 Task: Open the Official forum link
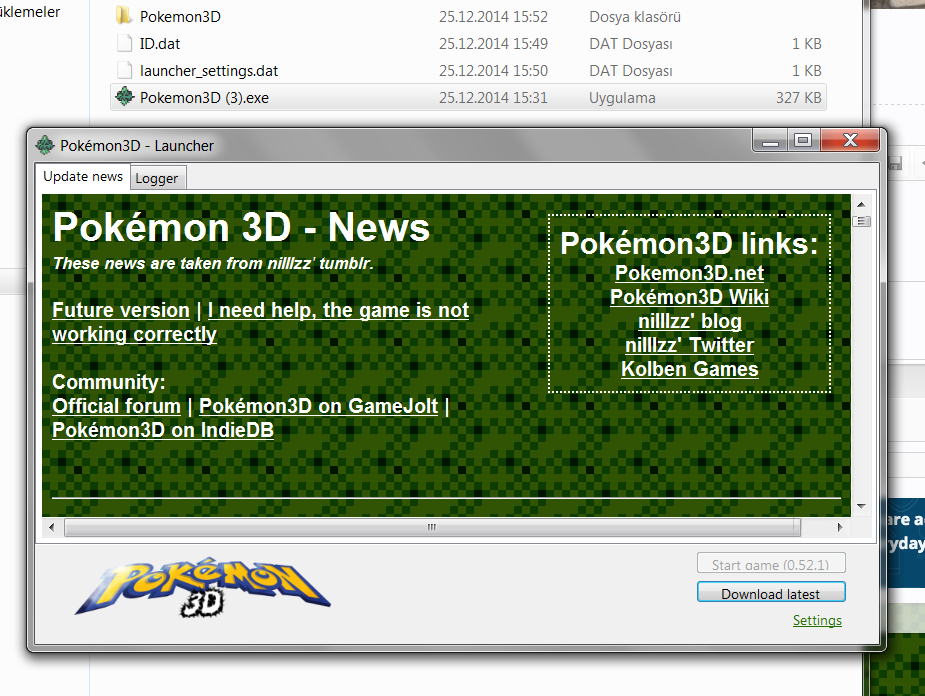(116, 406)
